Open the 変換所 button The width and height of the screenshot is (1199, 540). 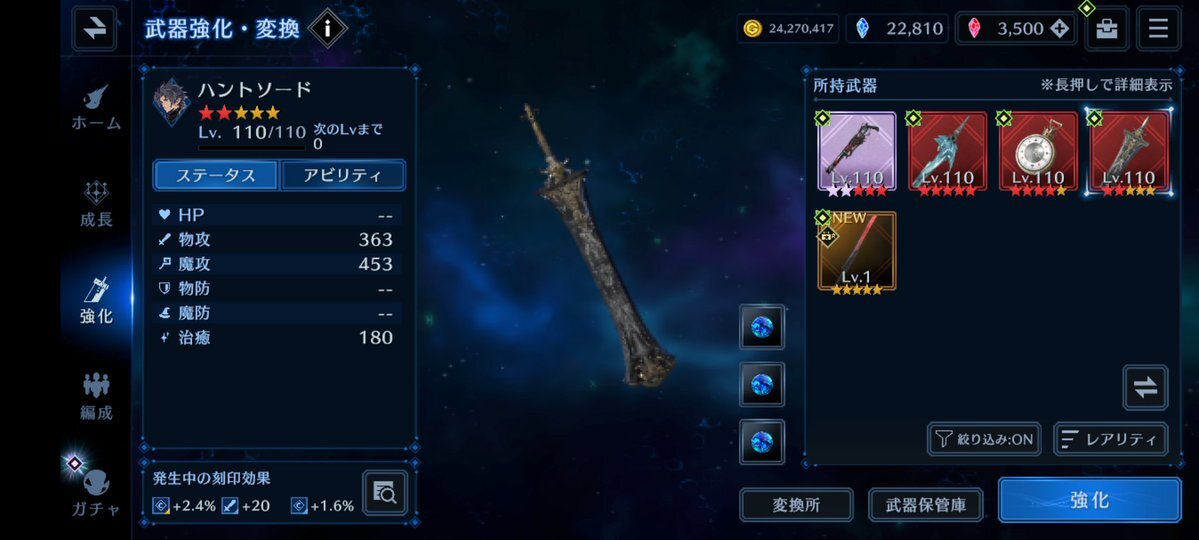coord(796,505)
